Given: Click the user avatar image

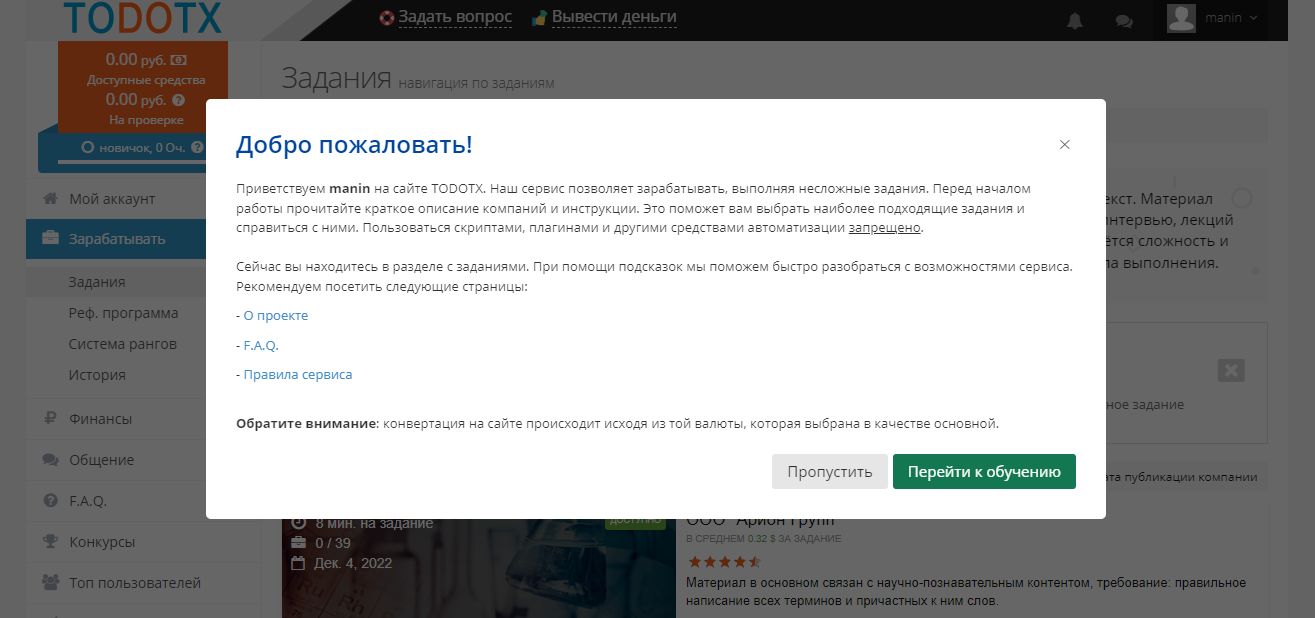Looking at the screenshot, I should click(1182, 18).
